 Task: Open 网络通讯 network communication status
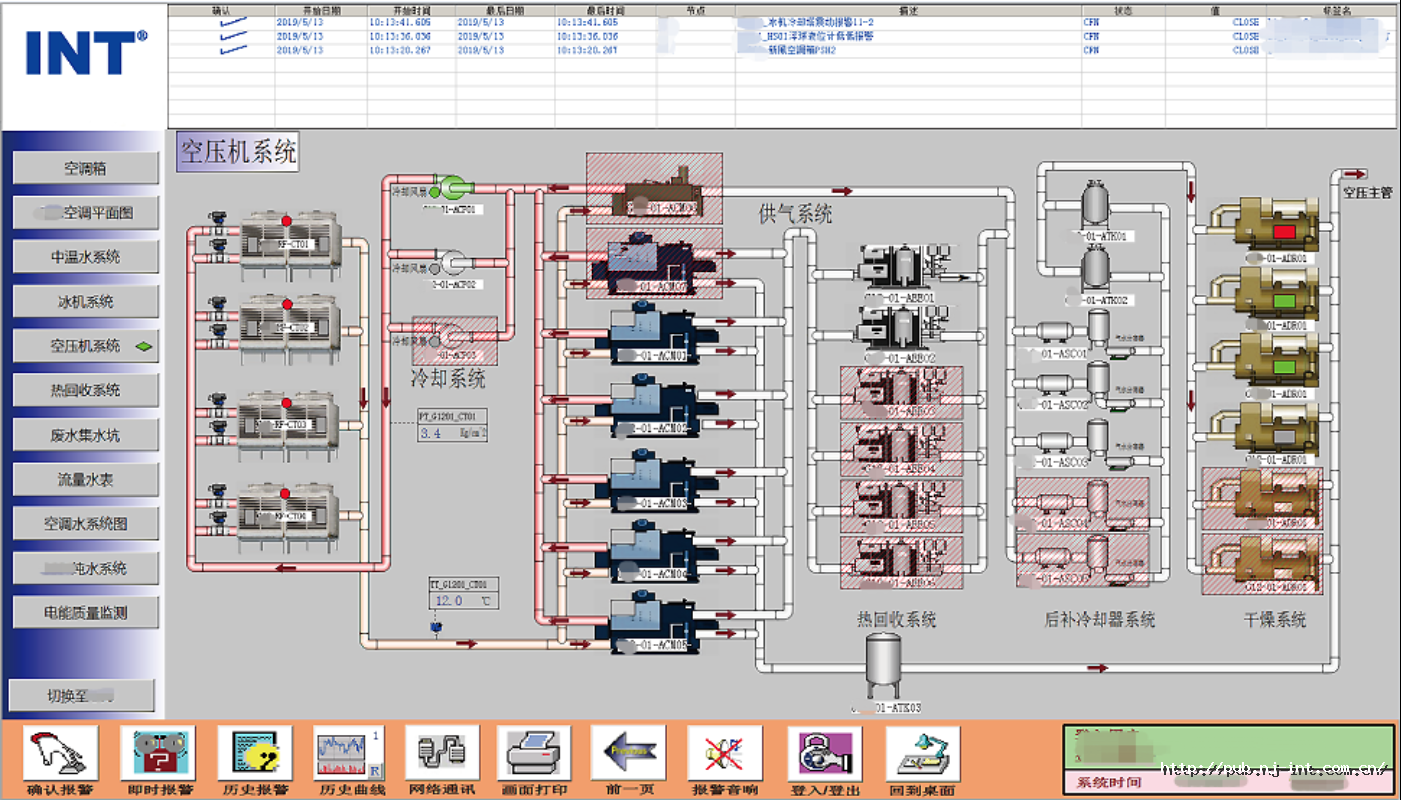(442, 754)
